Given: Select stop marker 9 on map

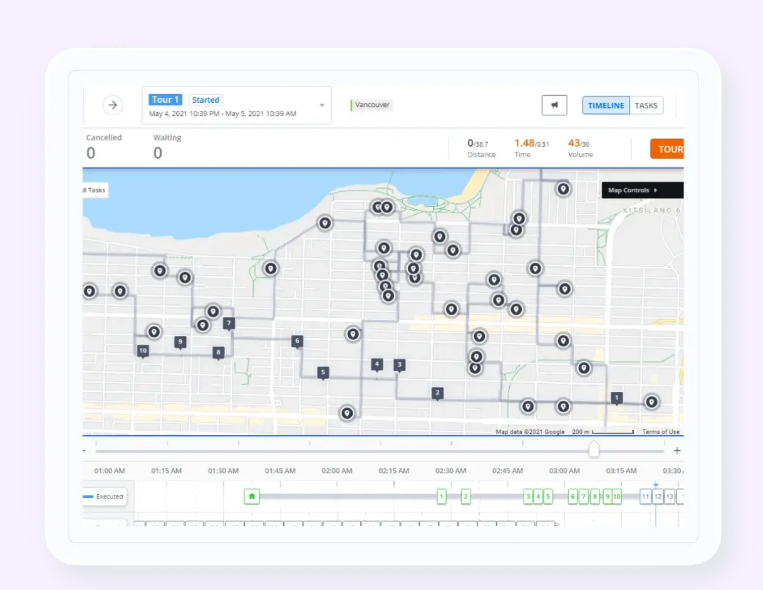Looking at the screenshot, I should [180, 342].
